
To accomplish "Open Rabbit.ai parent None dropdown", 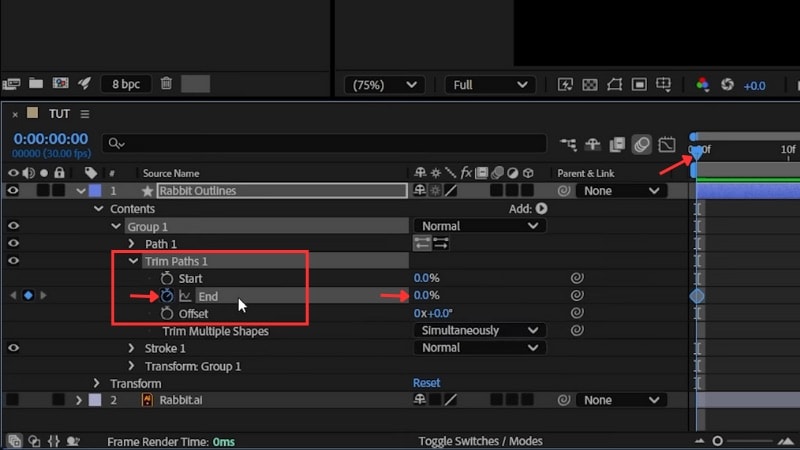I will tap(621, 400).
